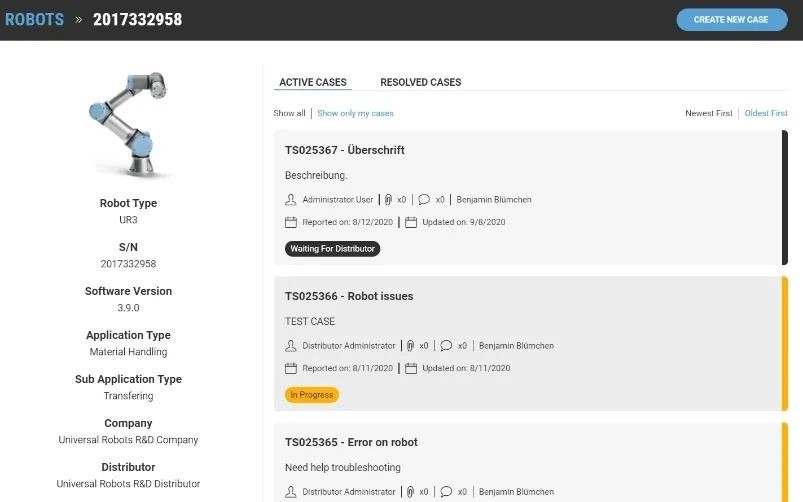Click the comment bubble icon in TS025367

(424, 200)
